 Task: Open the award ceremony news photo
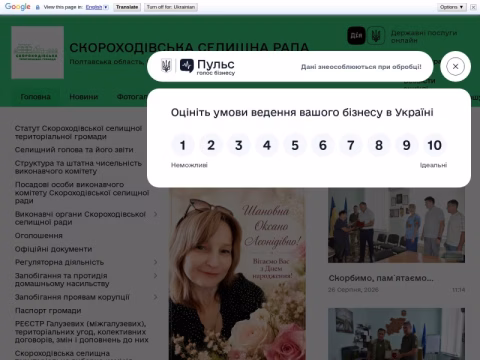coord(396,225)
